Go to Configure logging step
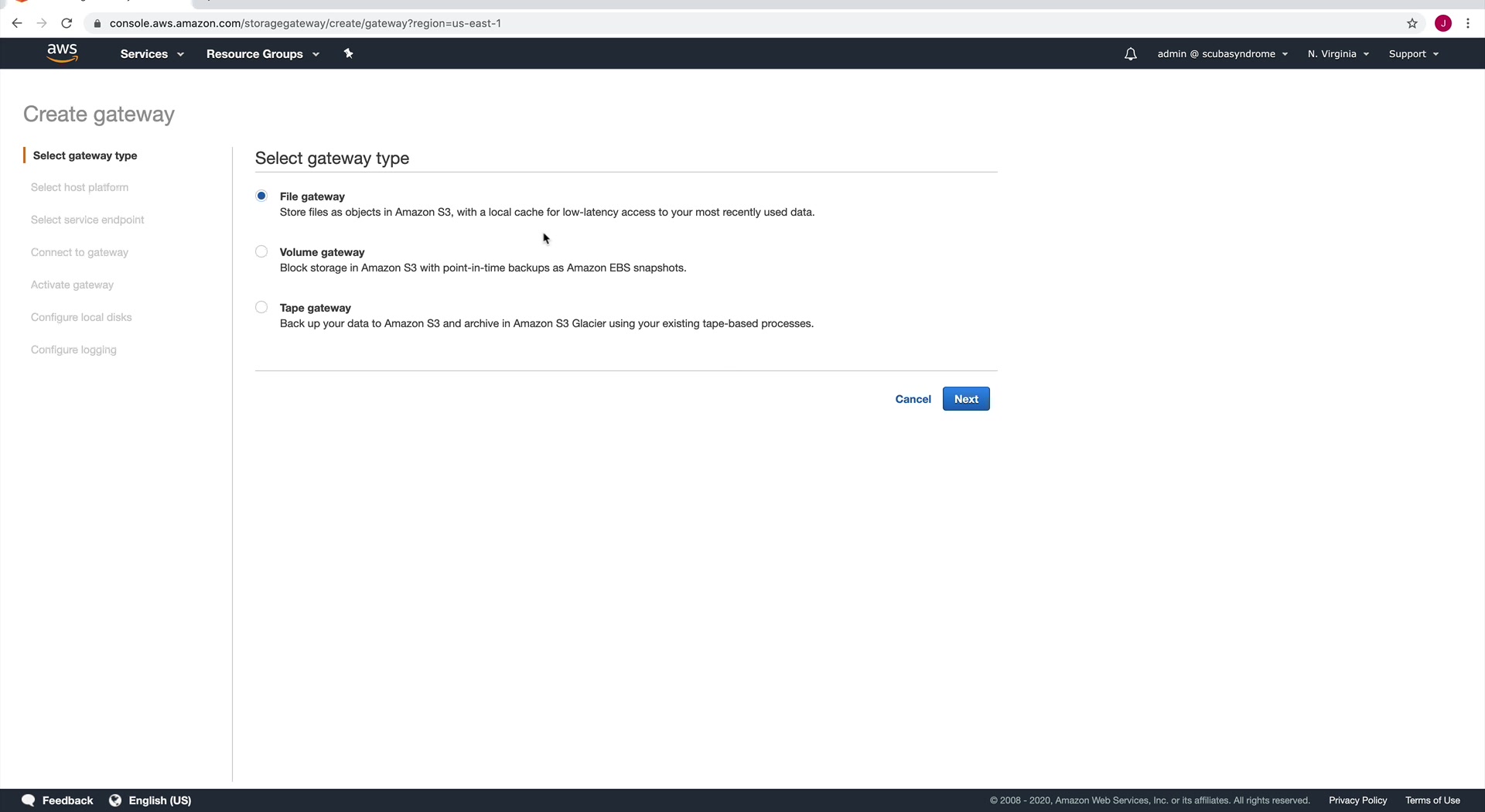 point(73,350)
